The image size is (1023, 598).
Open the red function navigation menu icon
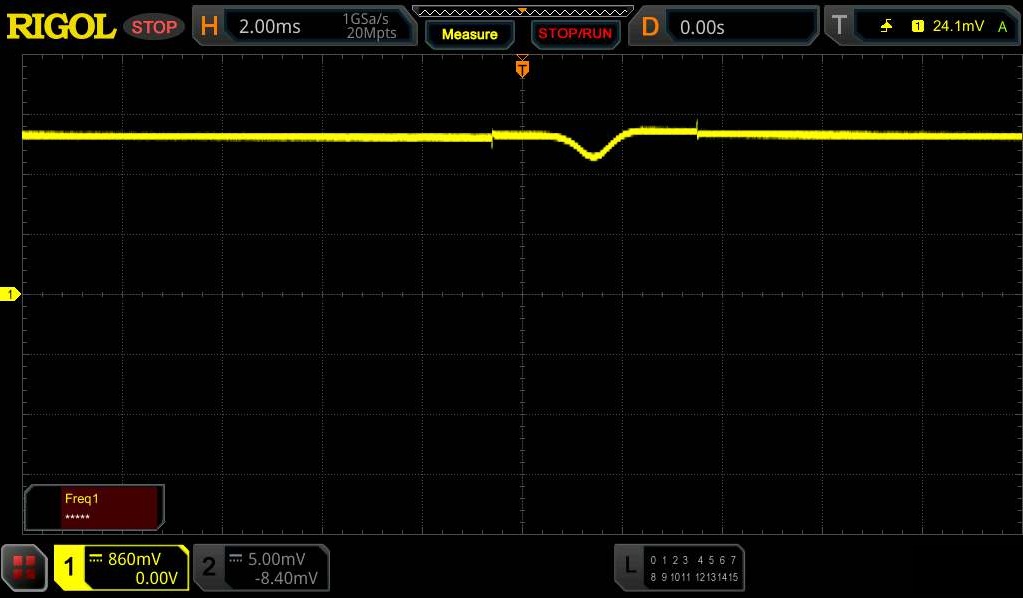(x=24, y=567)
